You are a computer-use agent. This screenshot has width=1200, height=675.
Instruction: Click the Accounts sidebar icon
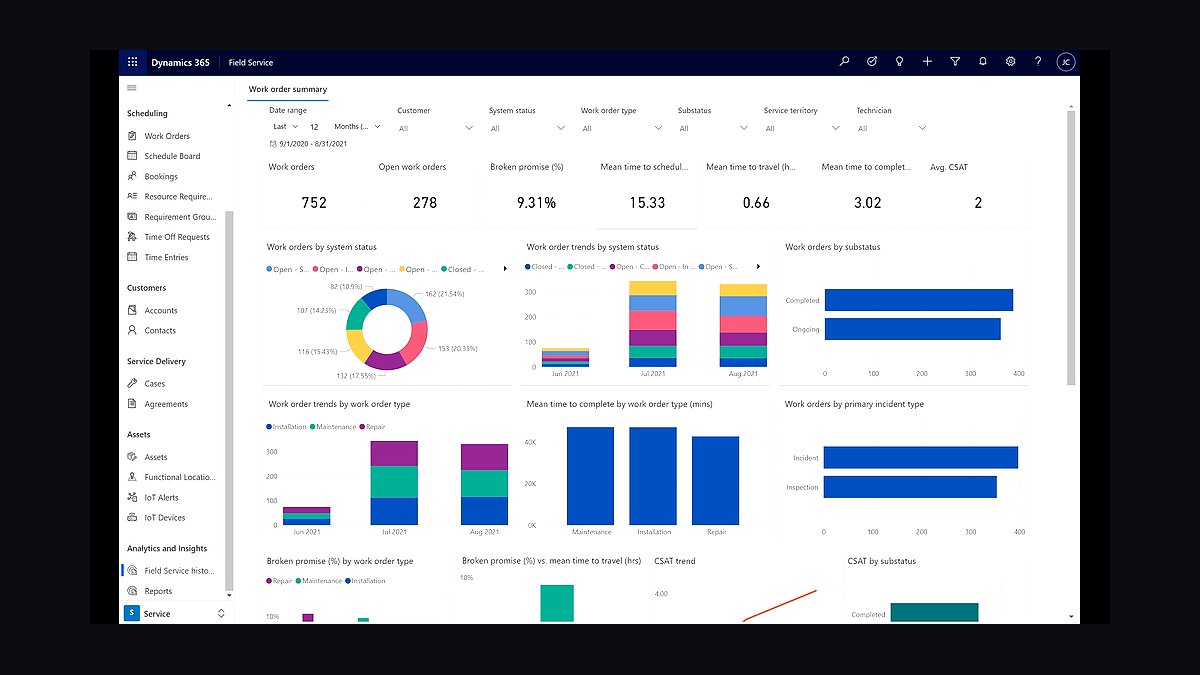tap(133, 310)
